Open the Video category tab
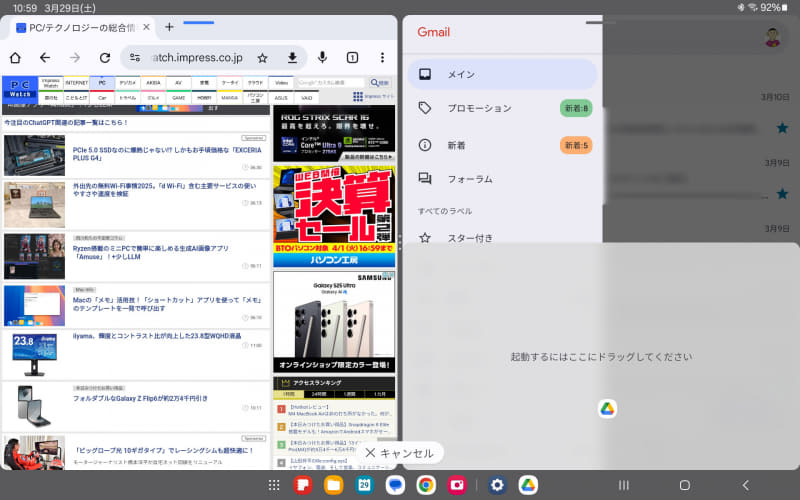 [x=281, y=83]
